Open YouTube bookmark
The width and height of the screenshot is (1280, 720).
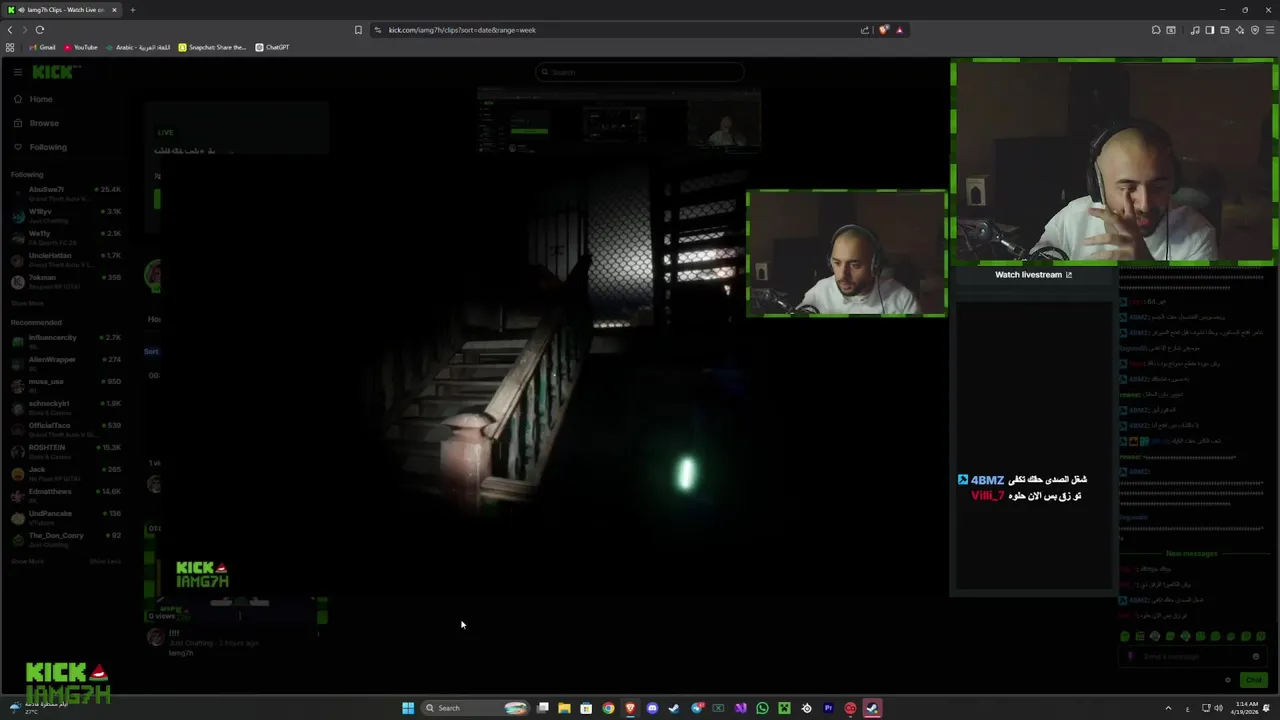click(80, 47)
